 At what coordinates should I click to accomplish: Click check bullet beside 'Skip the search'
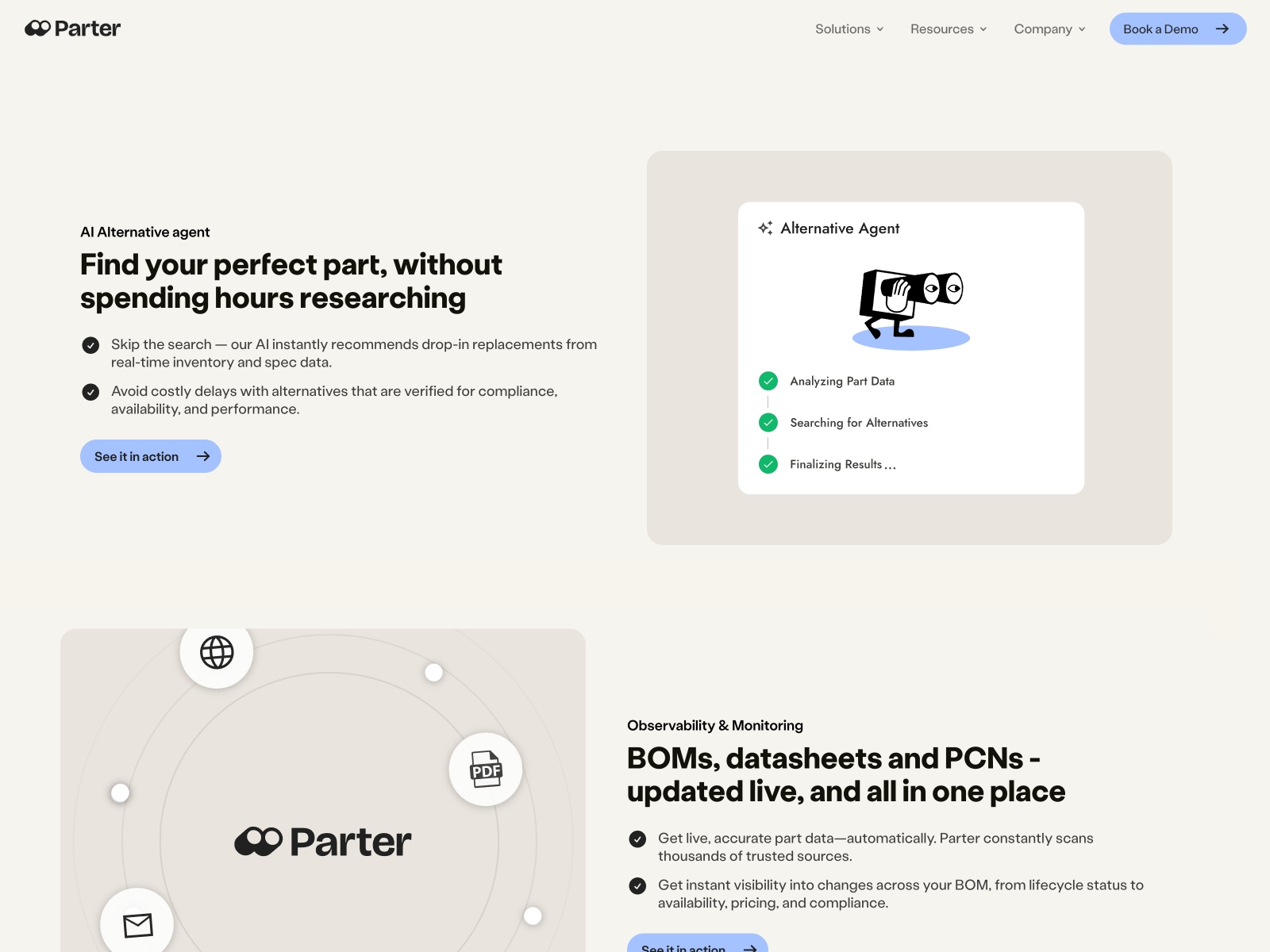(90, 345)
